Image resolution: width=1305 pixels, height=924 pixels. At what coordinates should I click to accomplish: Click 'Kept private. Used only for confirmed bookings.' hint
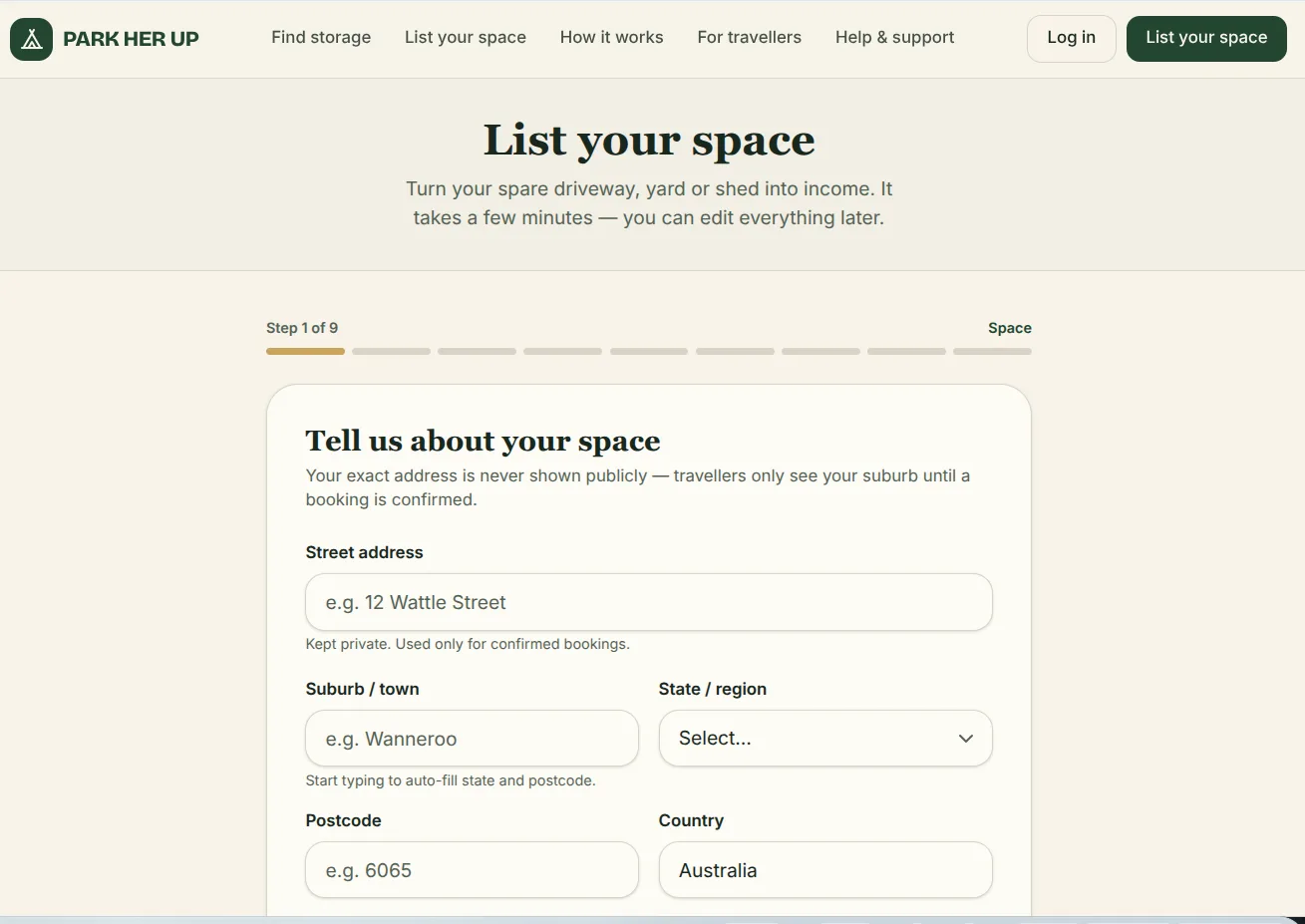(x=468, y=644)
